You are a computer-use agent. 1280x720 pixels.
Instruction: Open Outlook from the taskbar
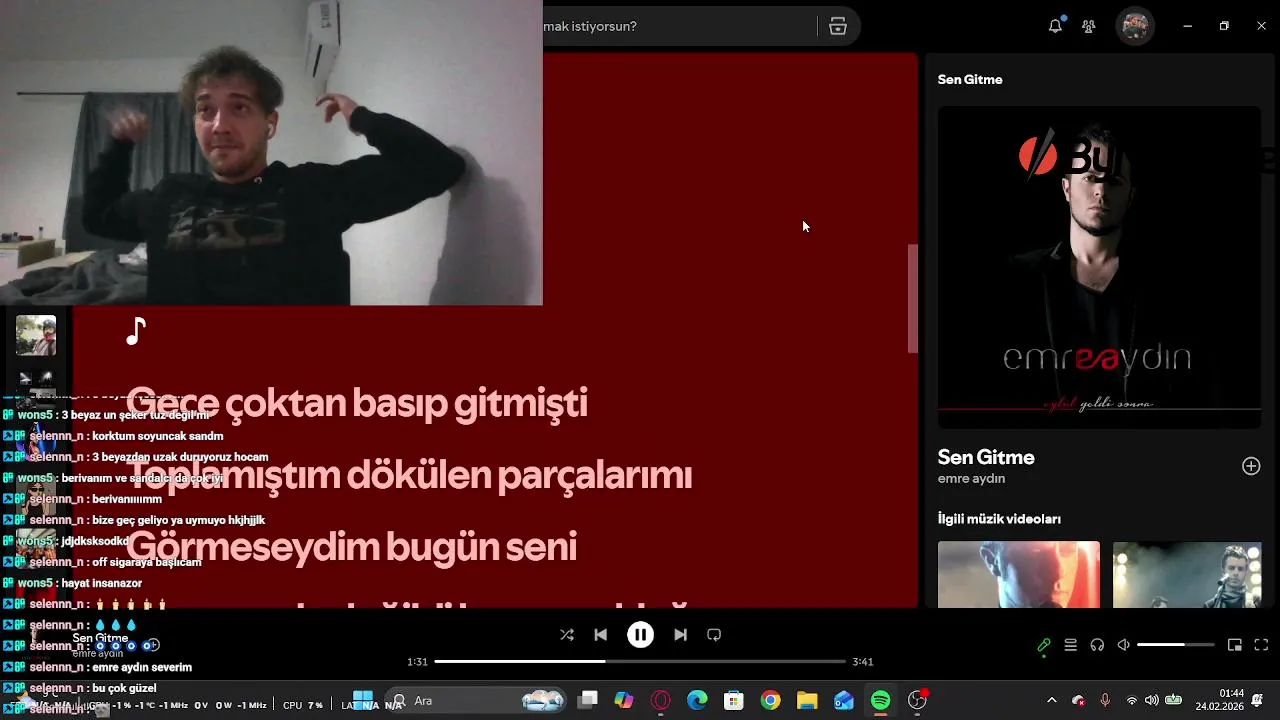tap(844, 701)
